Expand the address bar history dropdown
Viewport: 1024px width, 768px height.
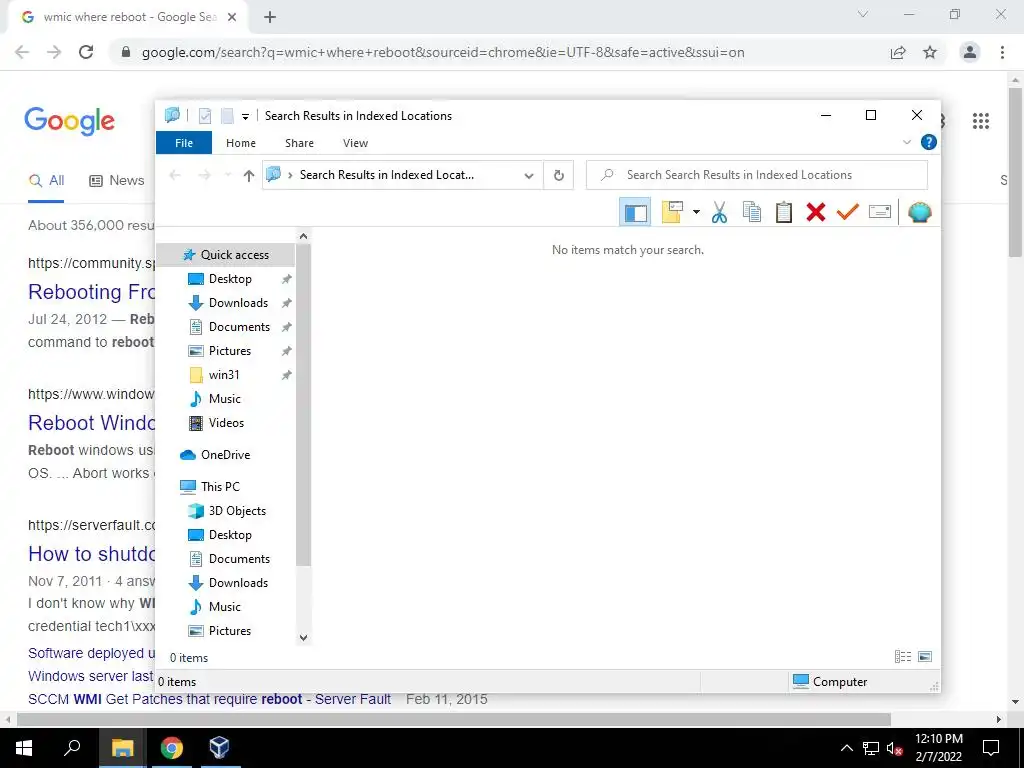pyautogui.click(x=529, y=175)
